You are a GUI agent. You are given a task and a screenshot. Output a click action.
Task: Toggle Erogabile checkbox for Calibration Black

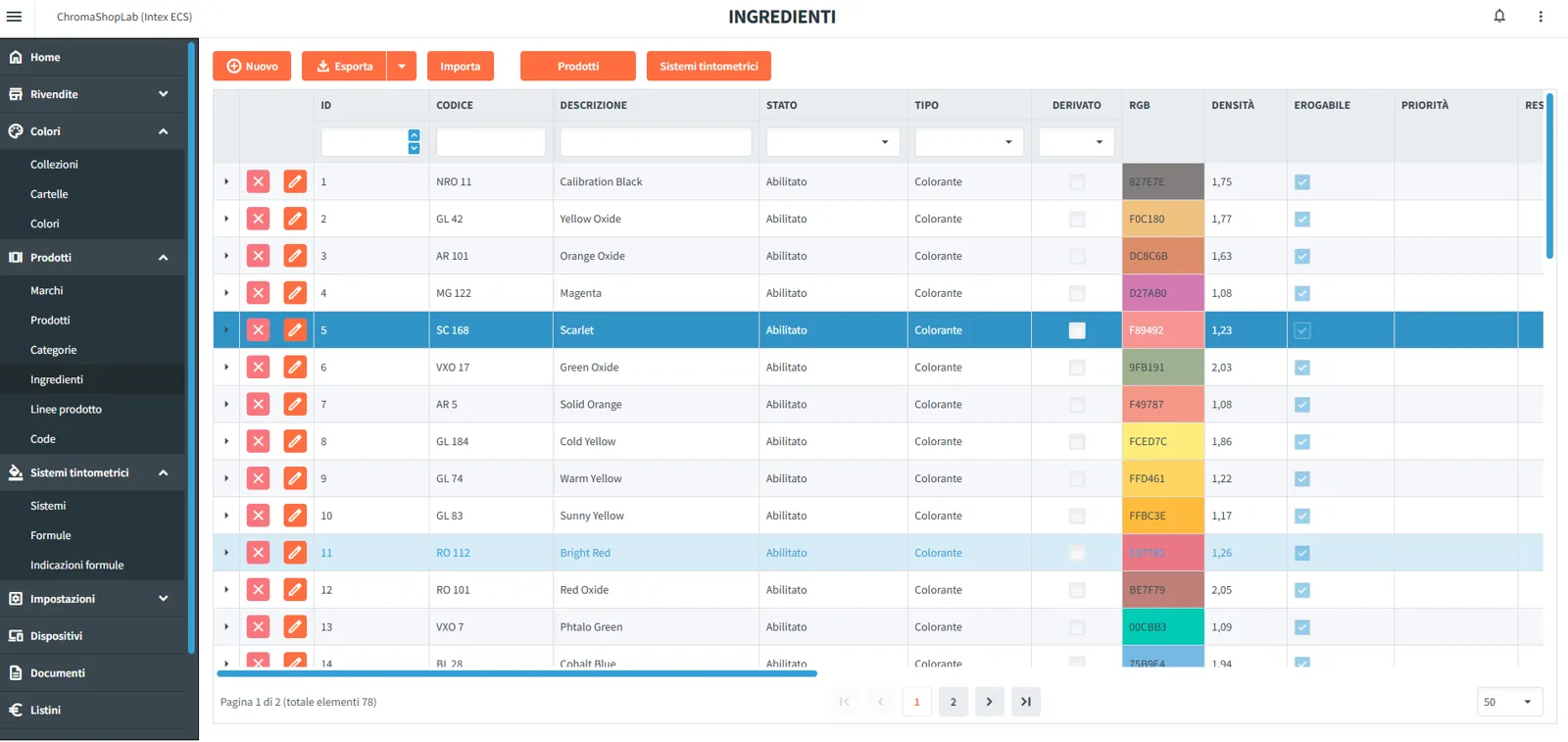click(x=1302, y=181)
